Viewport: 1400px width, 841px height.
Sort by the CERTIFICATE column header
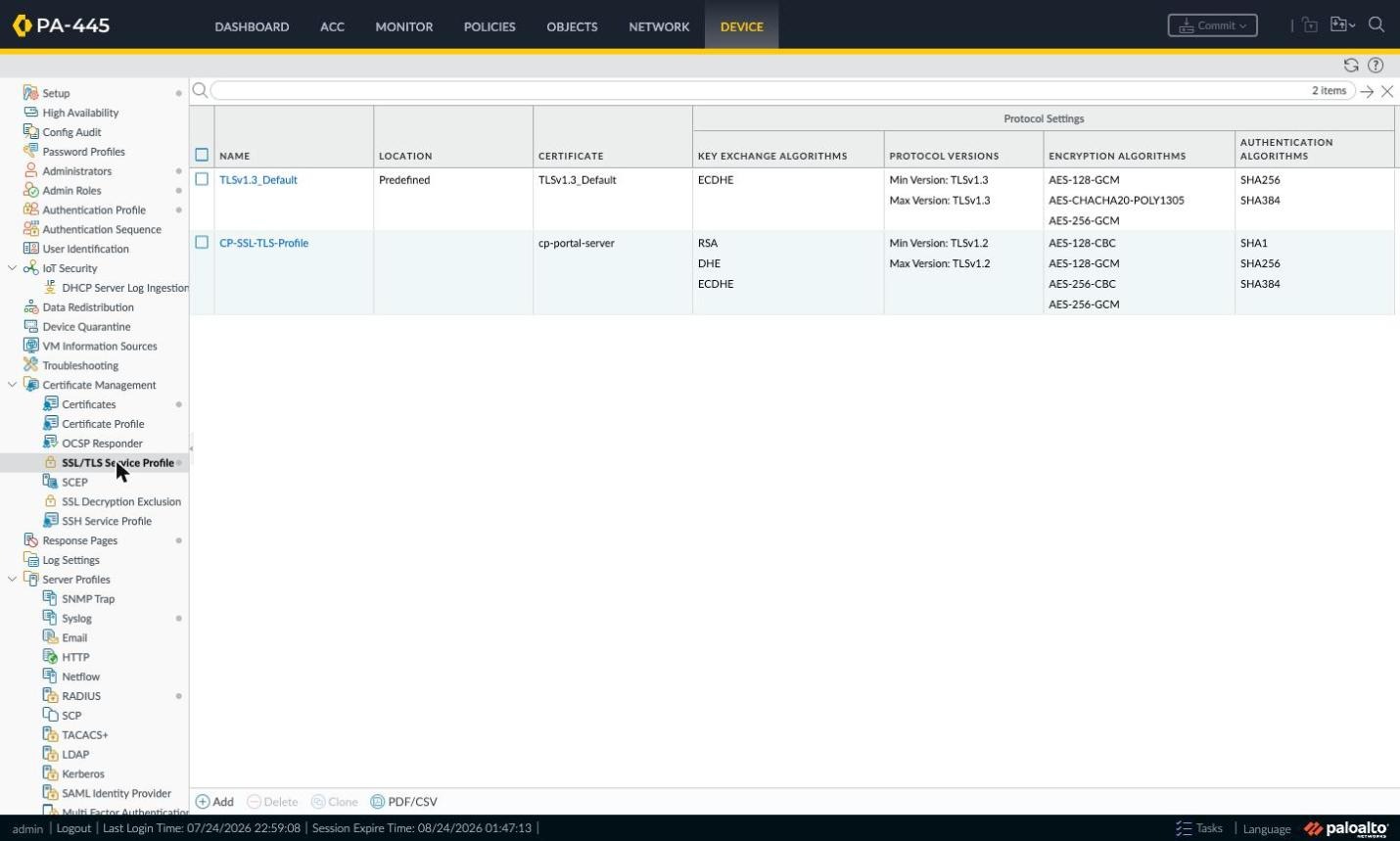point(571,156)
